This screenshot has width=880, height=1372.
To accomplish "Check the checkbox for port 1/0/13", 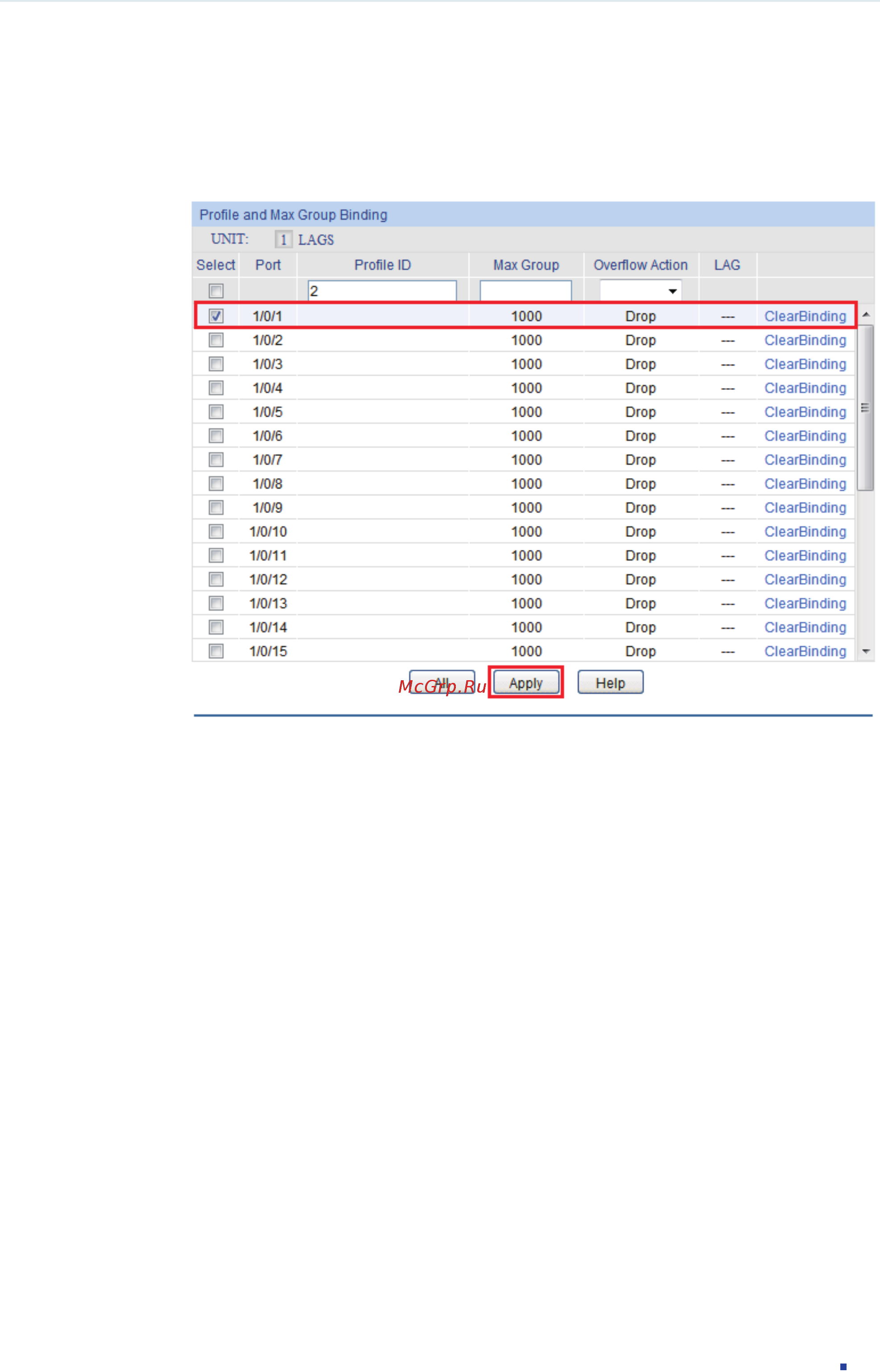I will (x=216, y=604).
